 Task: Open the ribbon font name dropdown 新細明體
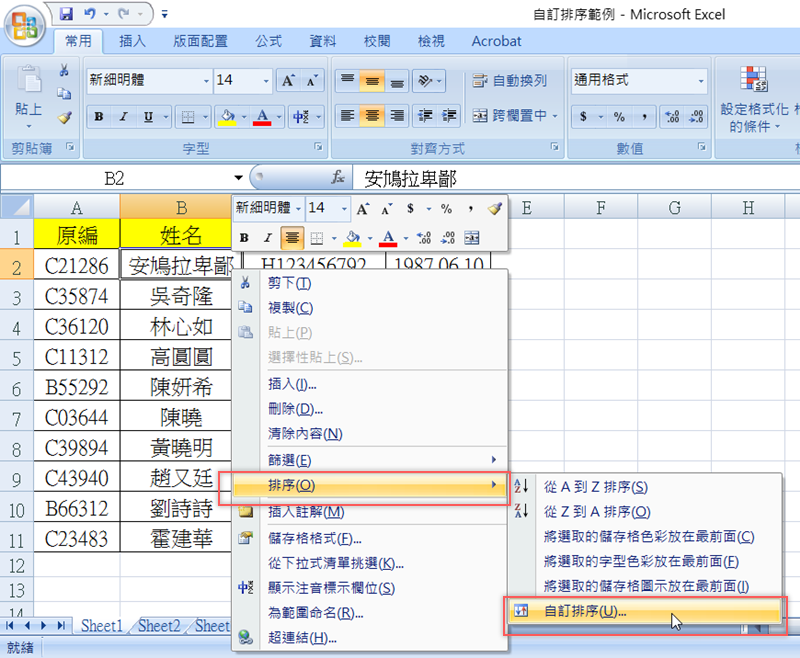coord(206,81)
